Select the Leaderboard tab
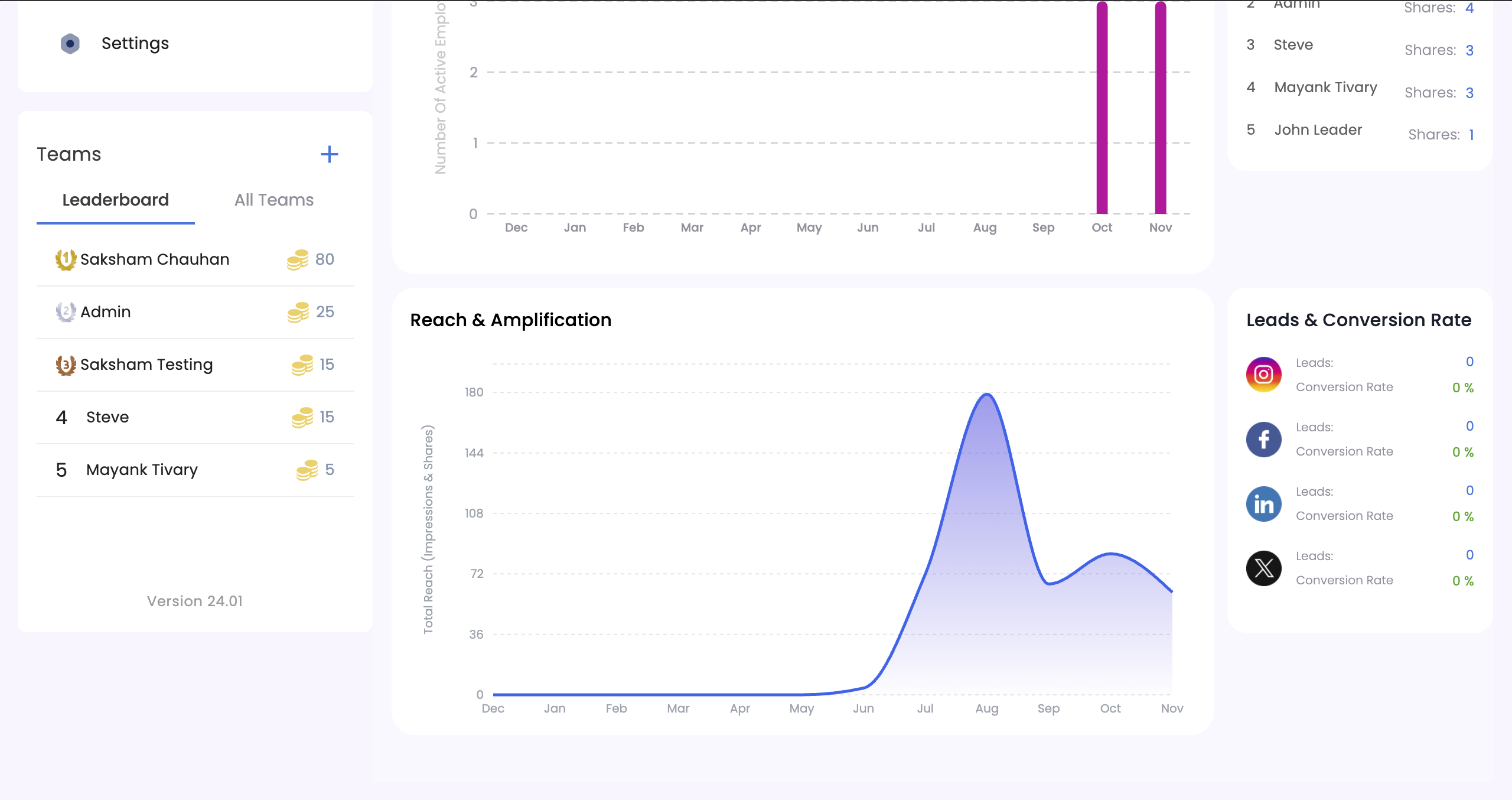This screenshot has height=800, width=1512. [x=116, y=200]
